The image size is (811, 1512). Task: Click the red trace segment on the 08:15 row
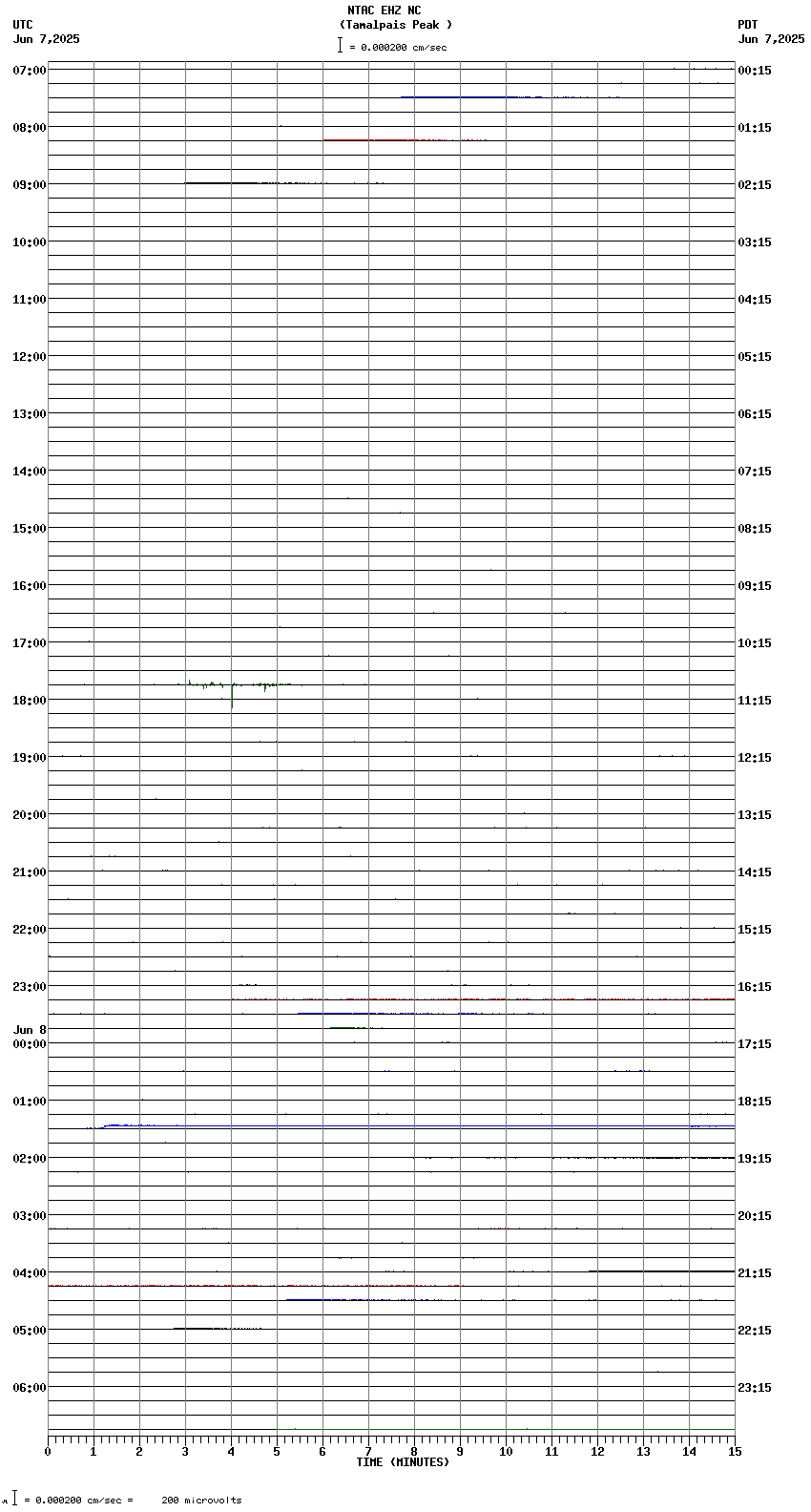point(405,140)
